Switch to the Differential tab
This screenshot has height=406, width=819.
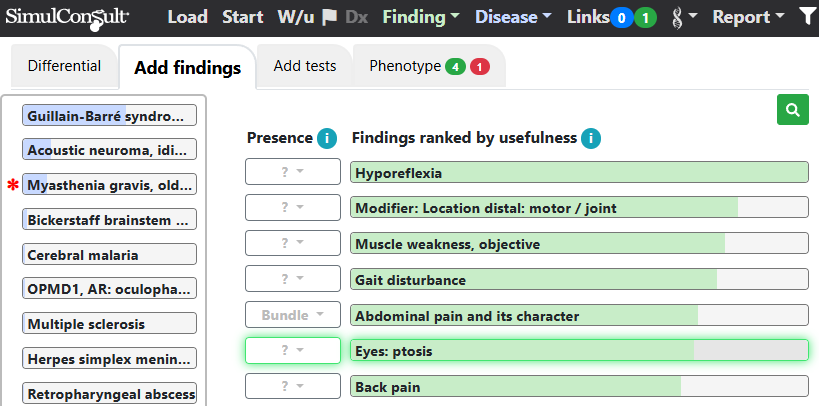point(64,66)
